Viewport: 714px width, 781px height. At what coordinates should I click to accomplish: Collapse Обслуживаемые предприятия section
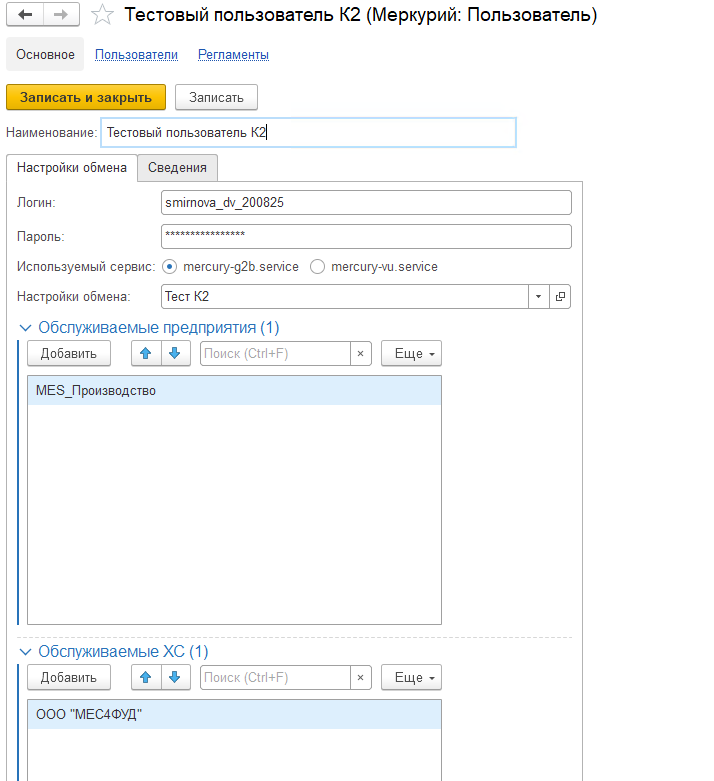25,327
